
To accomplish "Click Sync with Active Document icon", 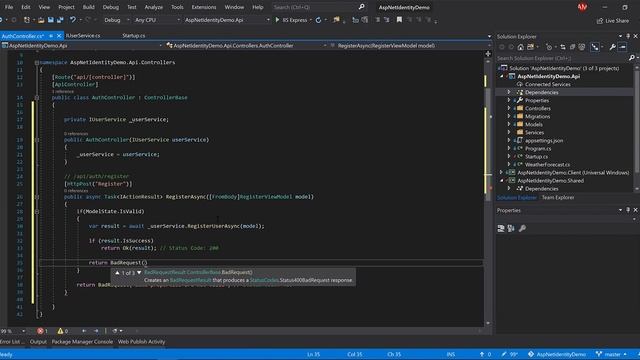I will click(563, 47).
